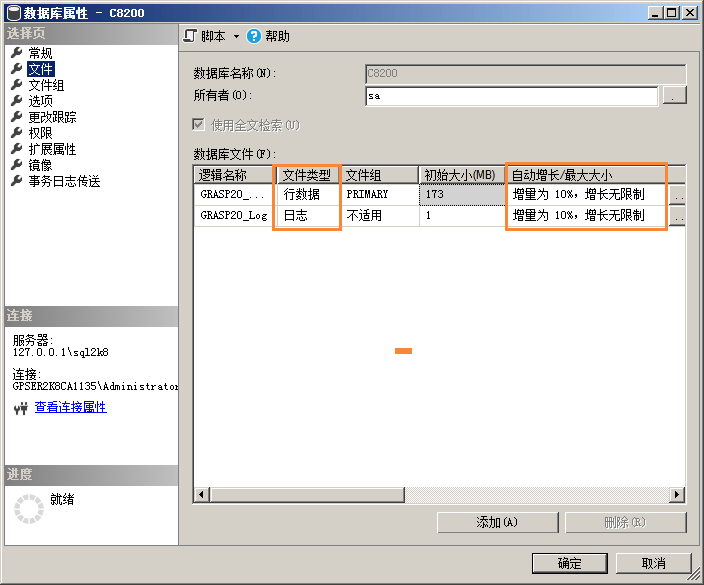Switch to the 文件组 page
The image size is (704, 585).
(x=46, y=85)
